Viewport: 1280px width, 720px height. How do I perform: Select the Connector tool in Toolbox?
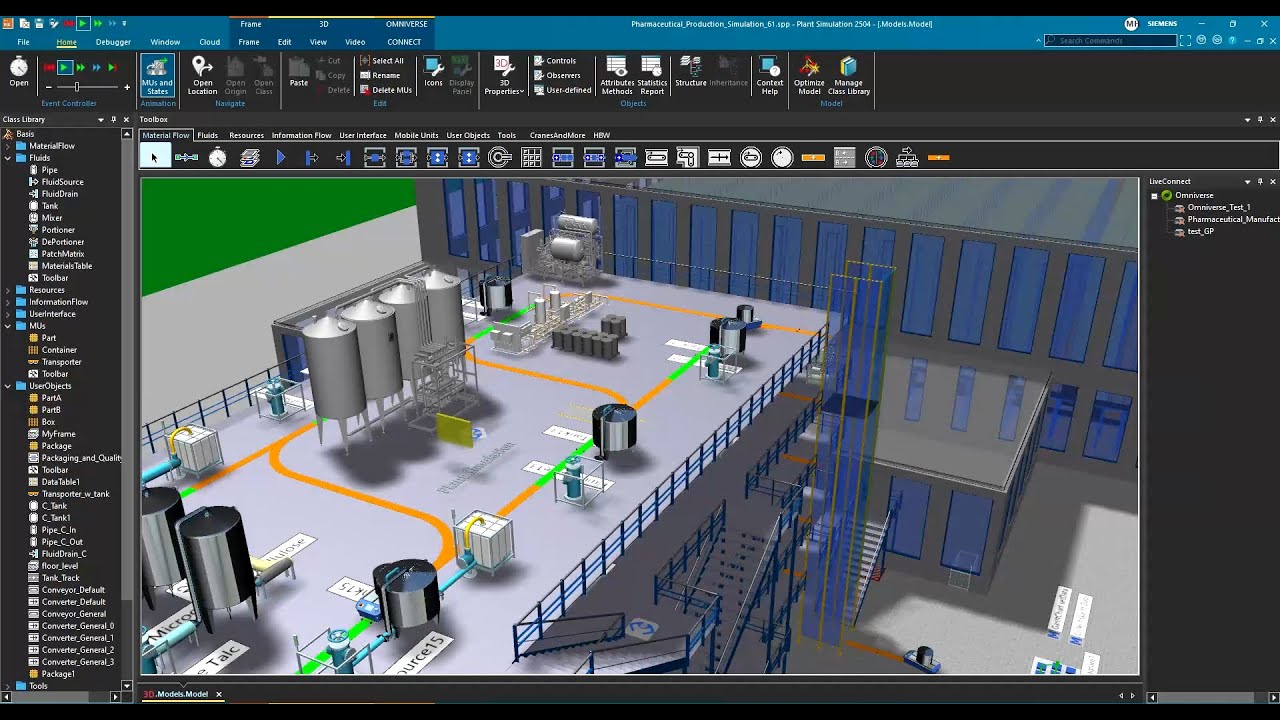click(x=186, y=157)
